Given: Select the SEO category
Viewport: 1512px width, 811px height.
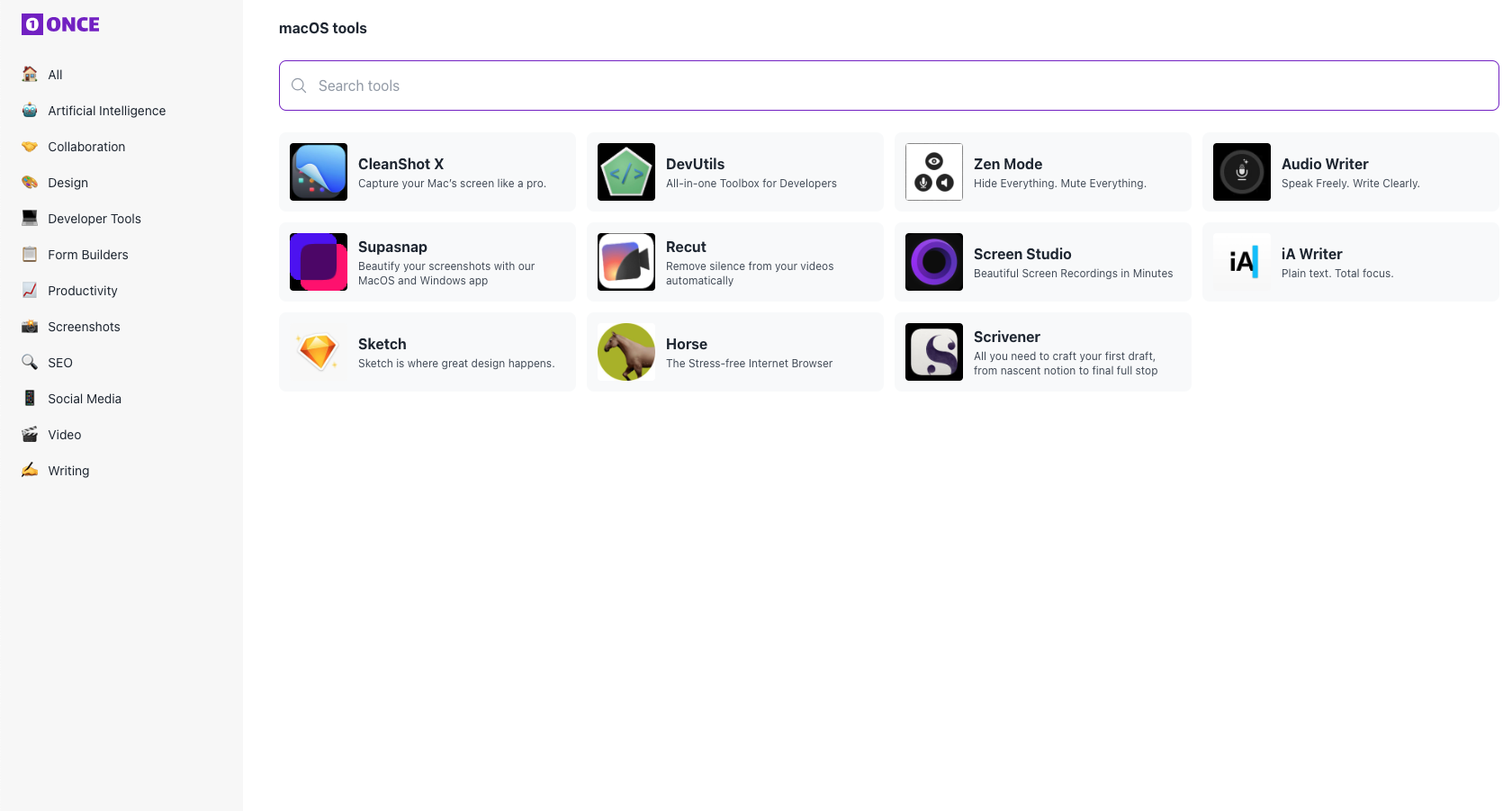Looking at the screenshot, I should 60,363.
